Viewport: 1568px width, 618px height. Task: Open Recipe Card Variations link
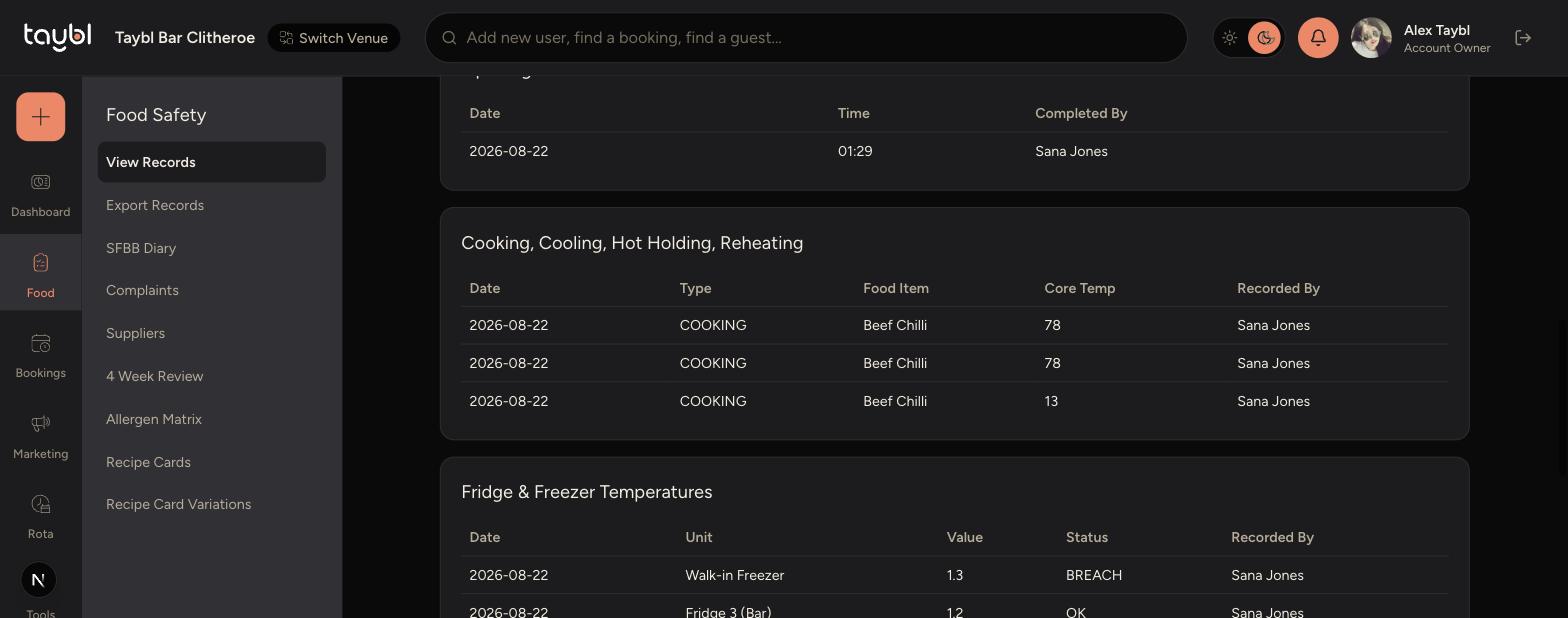[178, 504]
